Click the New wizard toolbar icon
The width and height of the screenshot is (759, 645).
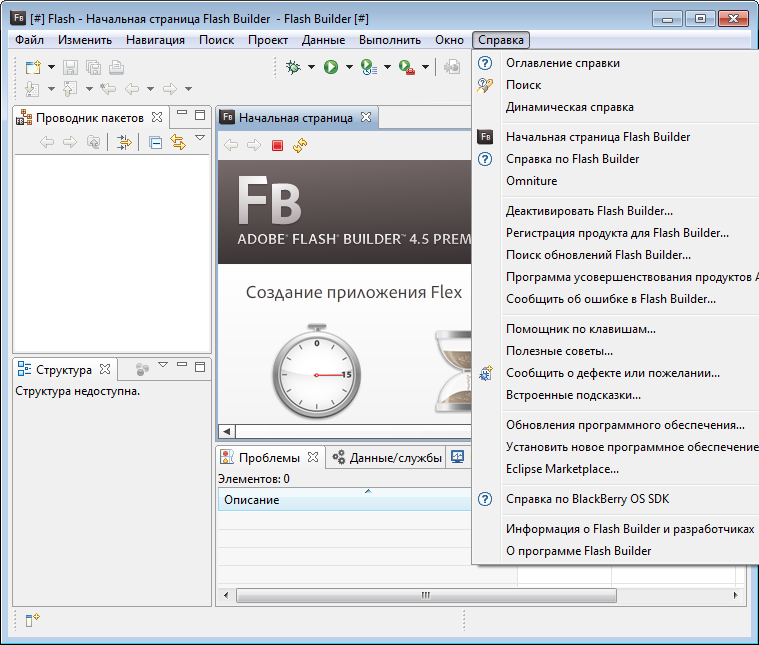(33, 67)
